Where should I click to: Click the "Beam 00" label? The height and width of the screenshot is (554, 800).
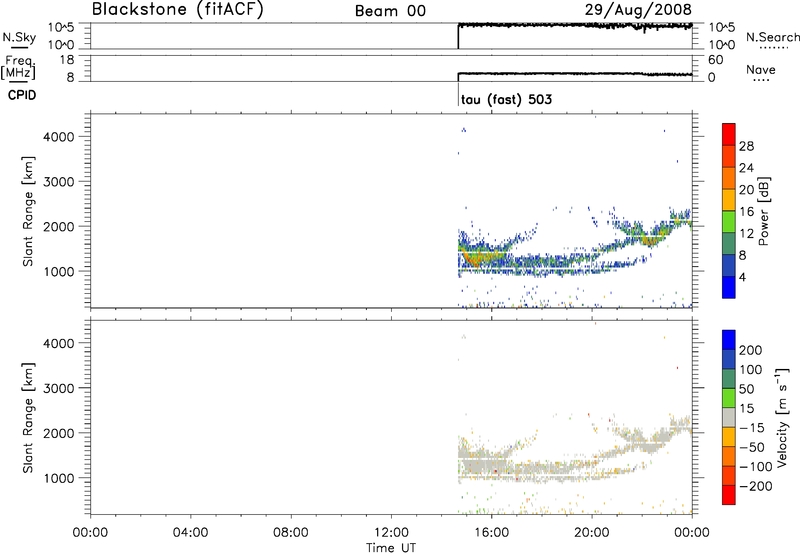[390, 11]
